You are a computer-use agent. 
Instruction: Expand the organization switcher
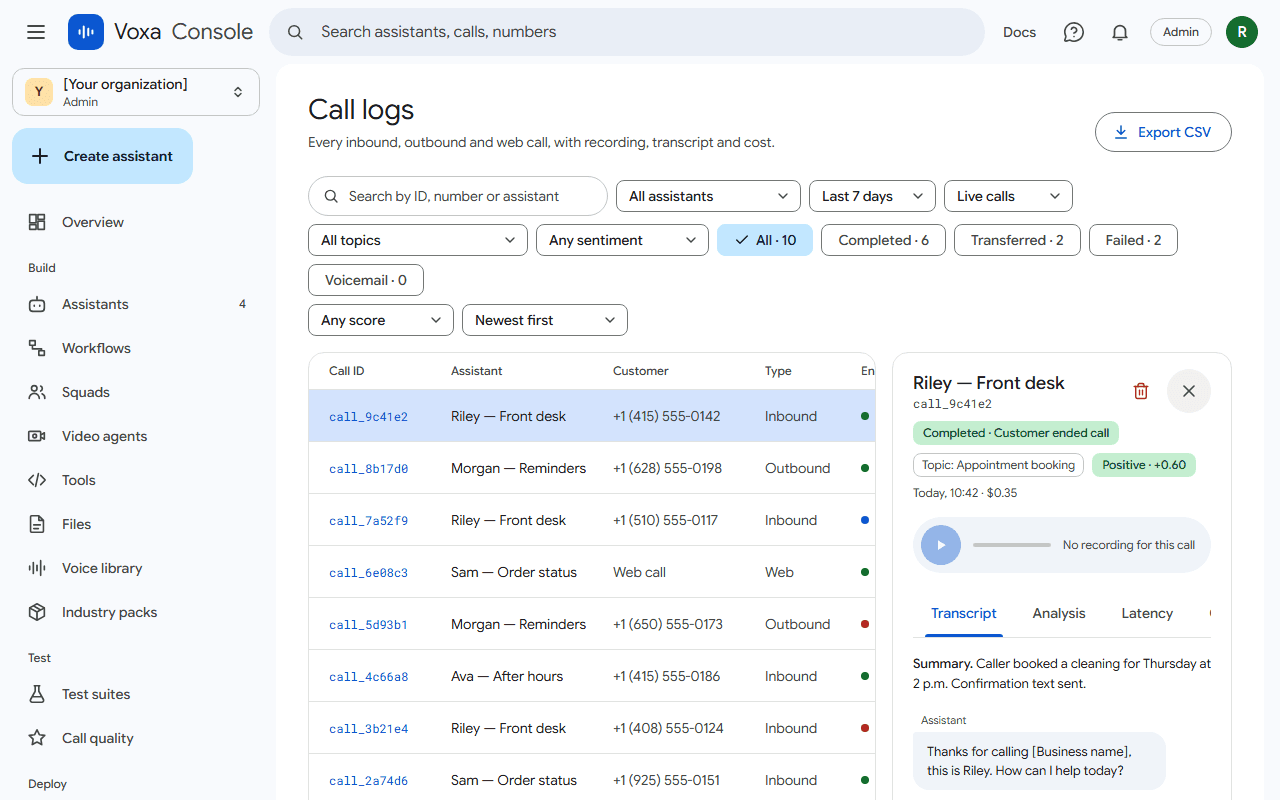[x=136, y=92]
